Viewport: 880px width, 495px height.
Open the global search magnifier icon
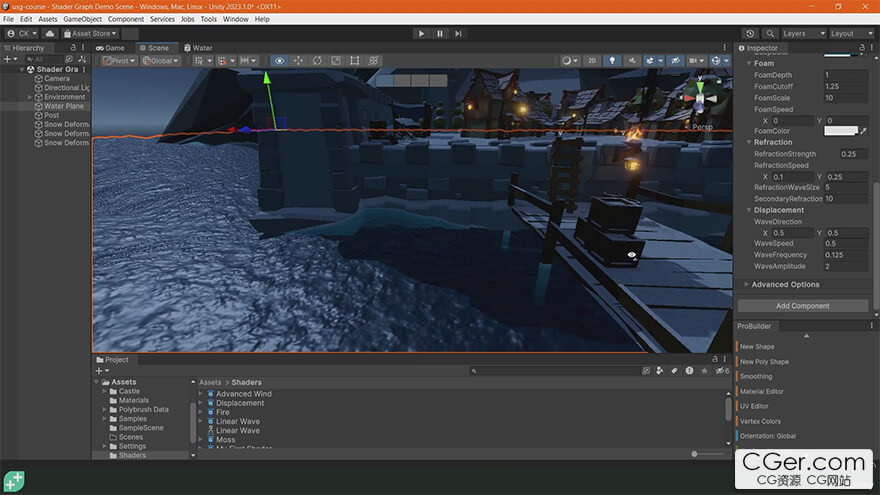pos(770,34)
